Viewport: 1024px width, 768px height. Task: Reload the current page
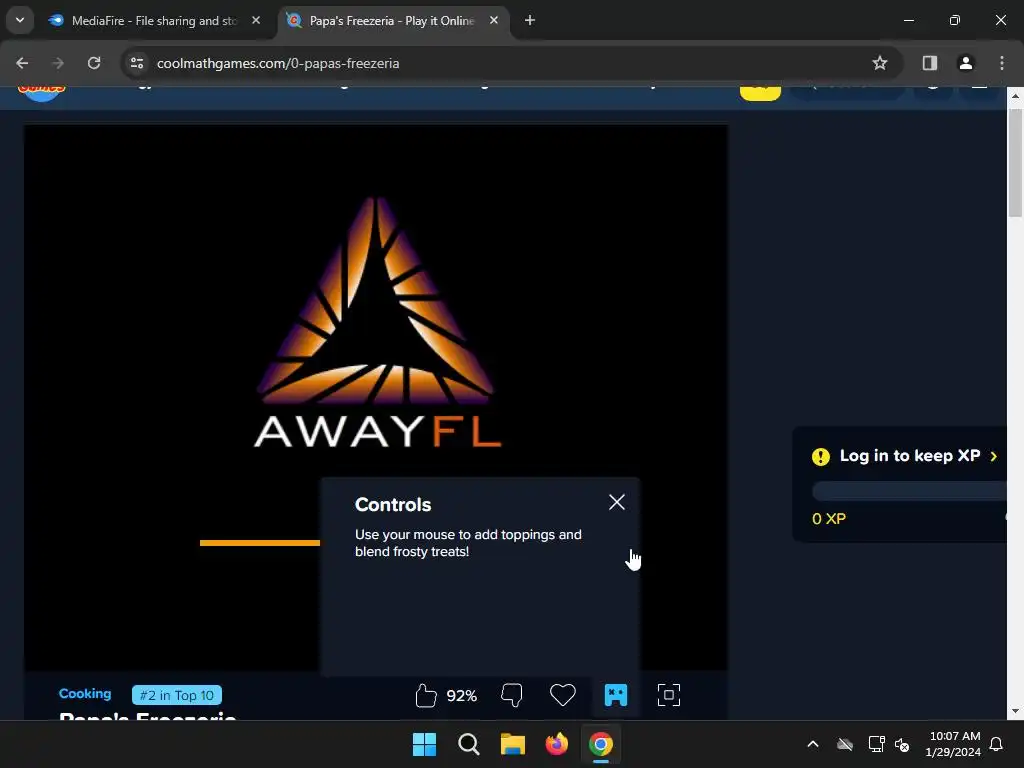(x=94, y=63)
